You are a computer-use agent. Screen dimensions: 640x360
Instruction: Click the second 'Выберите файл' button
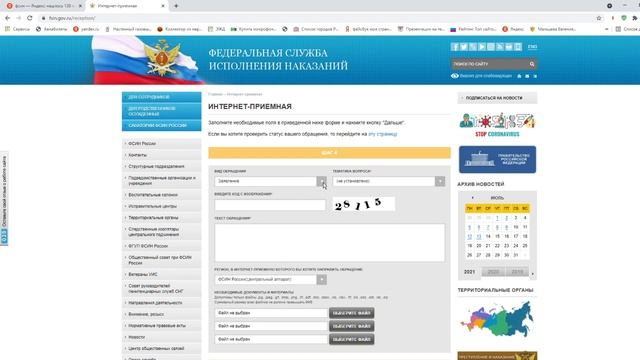[x=351, y=326]
